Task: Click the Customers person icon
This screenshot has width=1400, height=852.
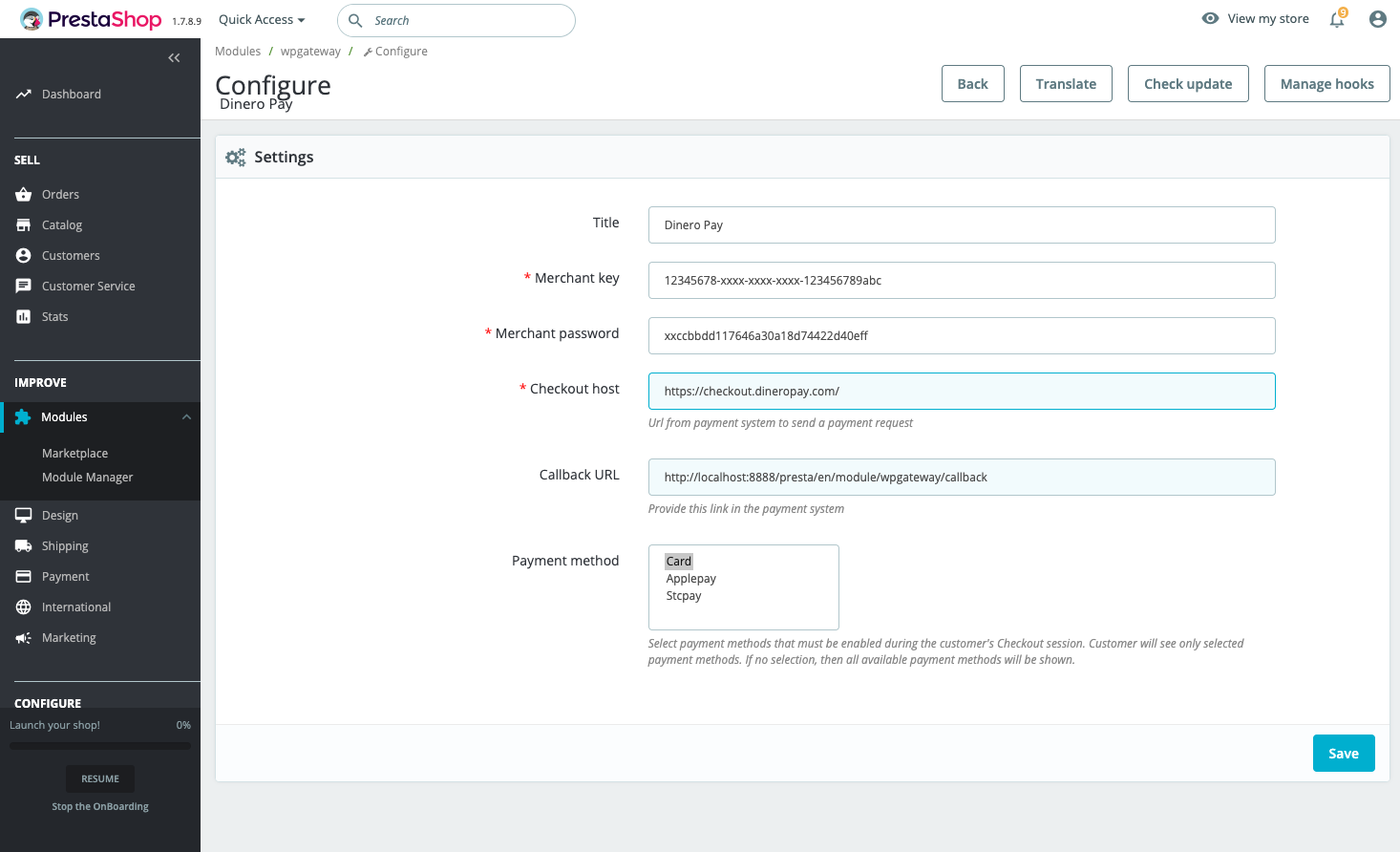Action: [24, 256]
